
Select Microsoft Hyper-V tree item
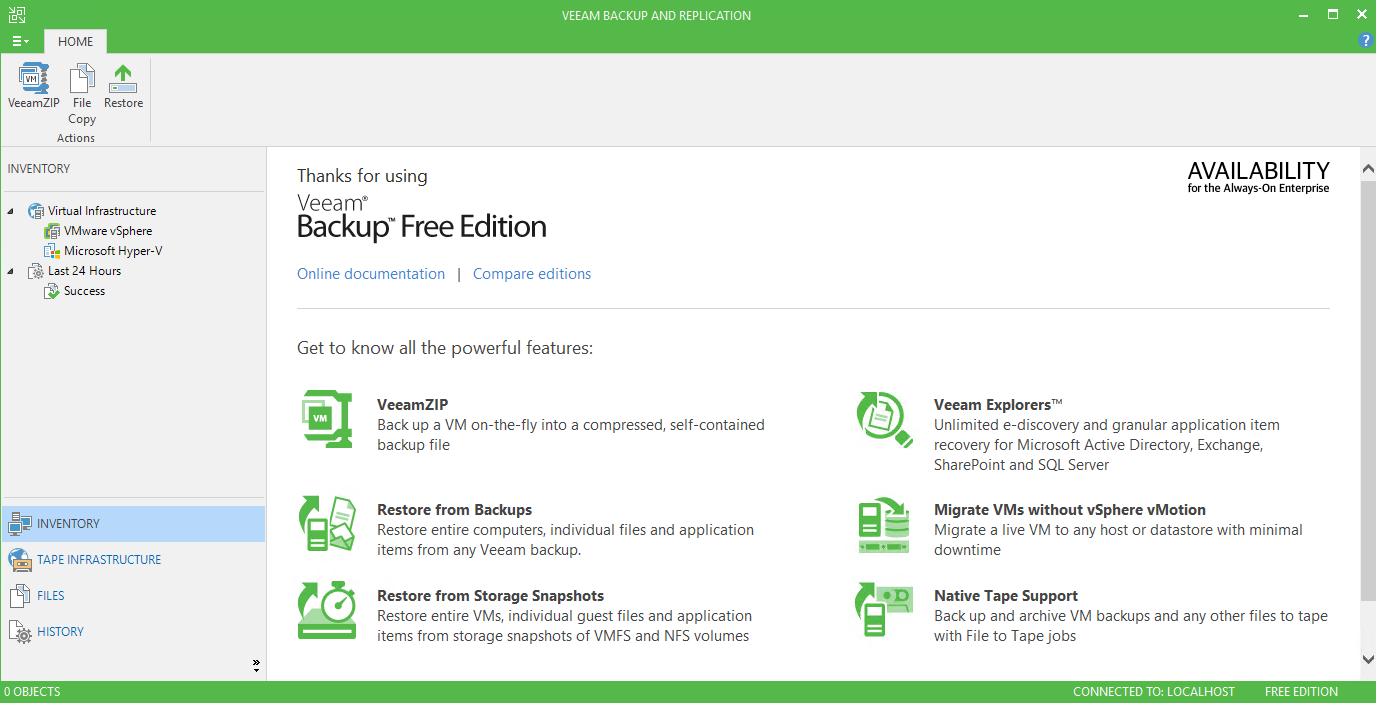click(113, 251)
